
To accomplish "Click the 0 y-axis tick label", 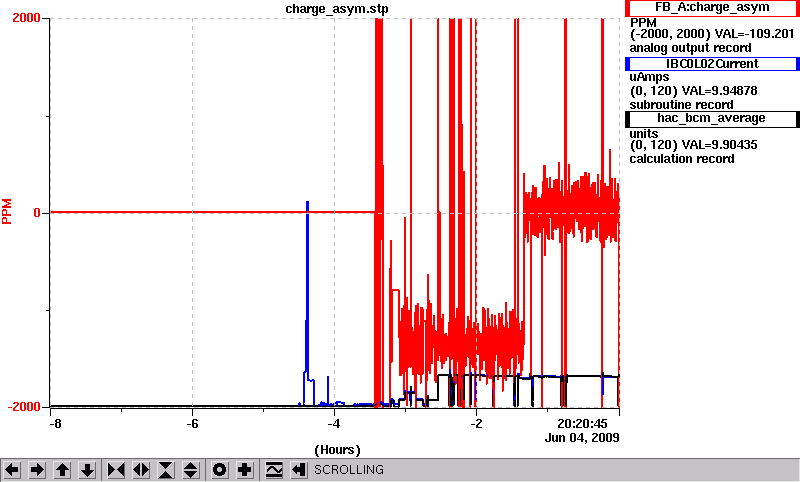I will click(x=37, y=213).
